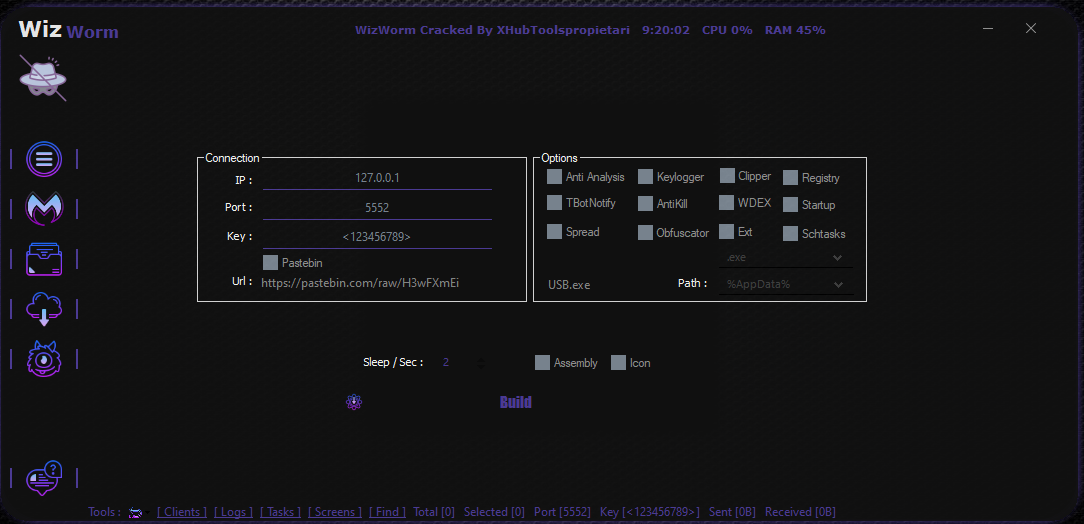
Task: Click the title text crediting XHubToolspropietari
Action: click(492, 30)
